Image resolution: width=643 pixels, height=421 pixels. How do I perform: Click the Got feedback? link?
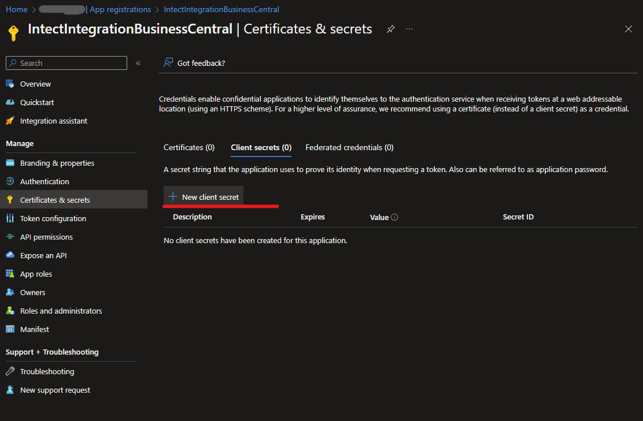201,63
